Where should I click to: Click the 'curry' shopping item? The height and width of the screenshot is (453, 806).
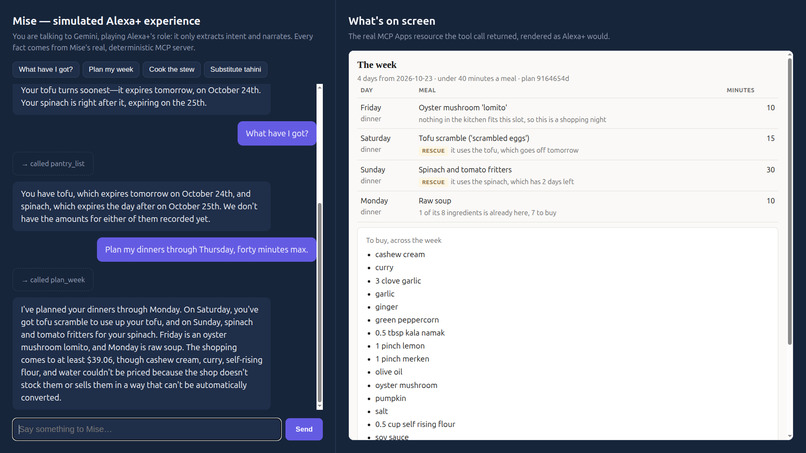tap(384, 268)
